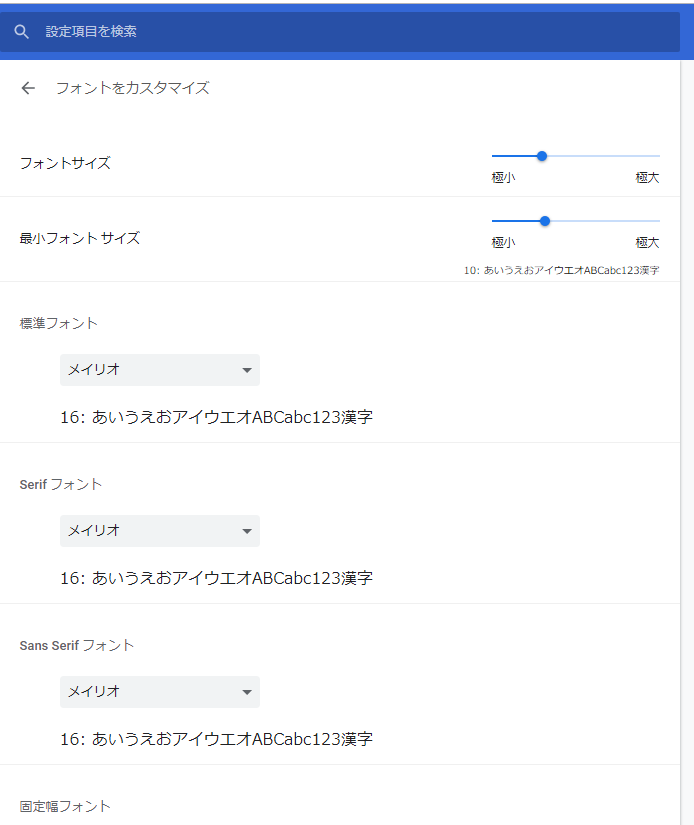Click the 標準フォント dropdown arrow
The height and width of the screenshot is (825, 694).
[247, 371]
